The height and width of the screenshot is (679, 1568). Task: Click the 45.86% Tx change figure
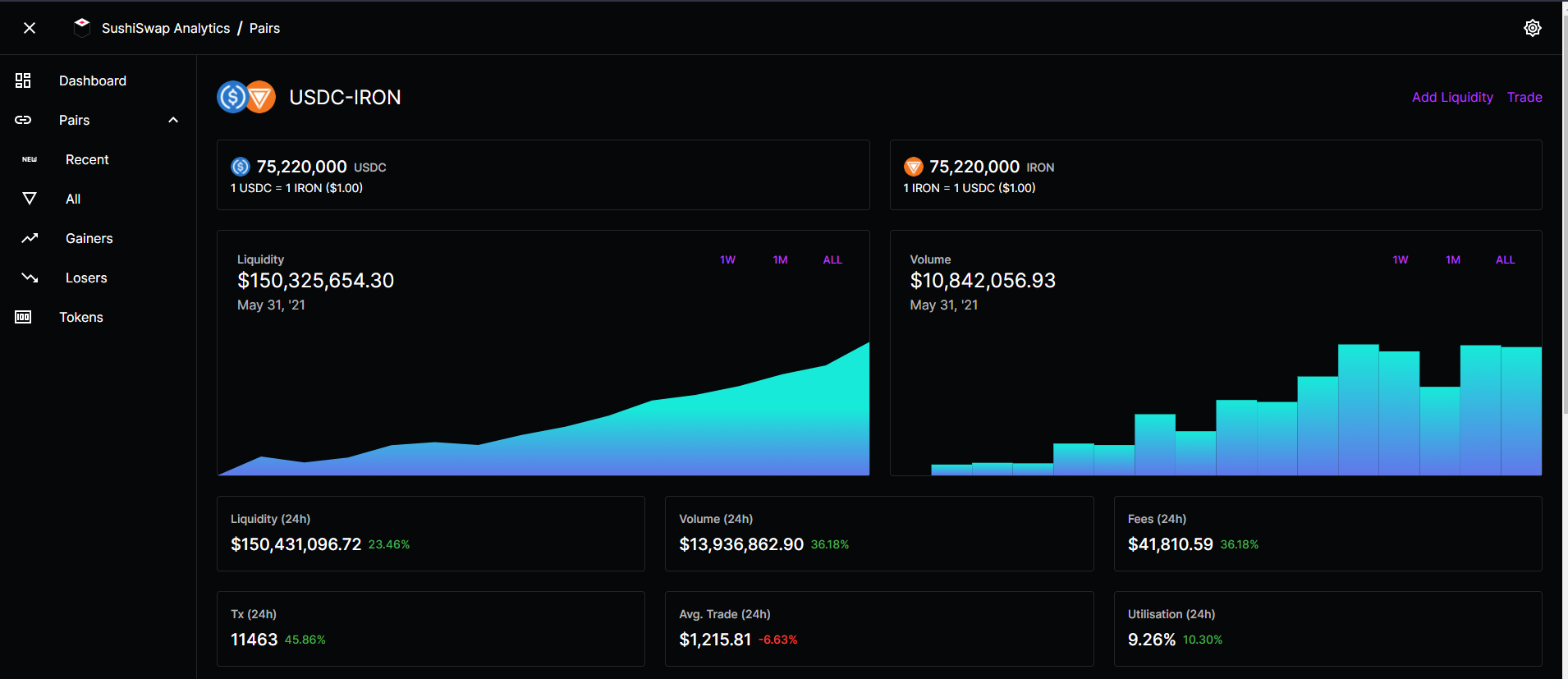(305, 640)
